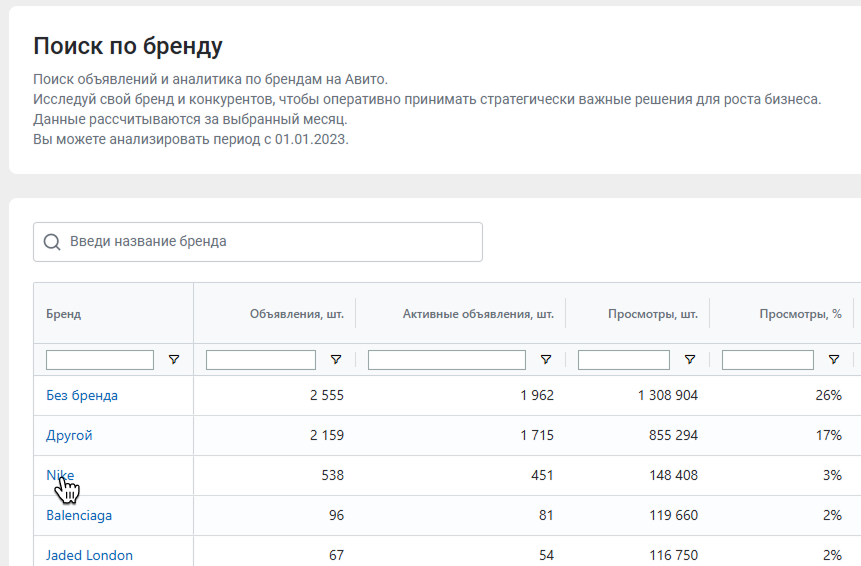861x566 pixels.
Task: Click the Активные объявления filter text box
Action: [x=446, y=360]
